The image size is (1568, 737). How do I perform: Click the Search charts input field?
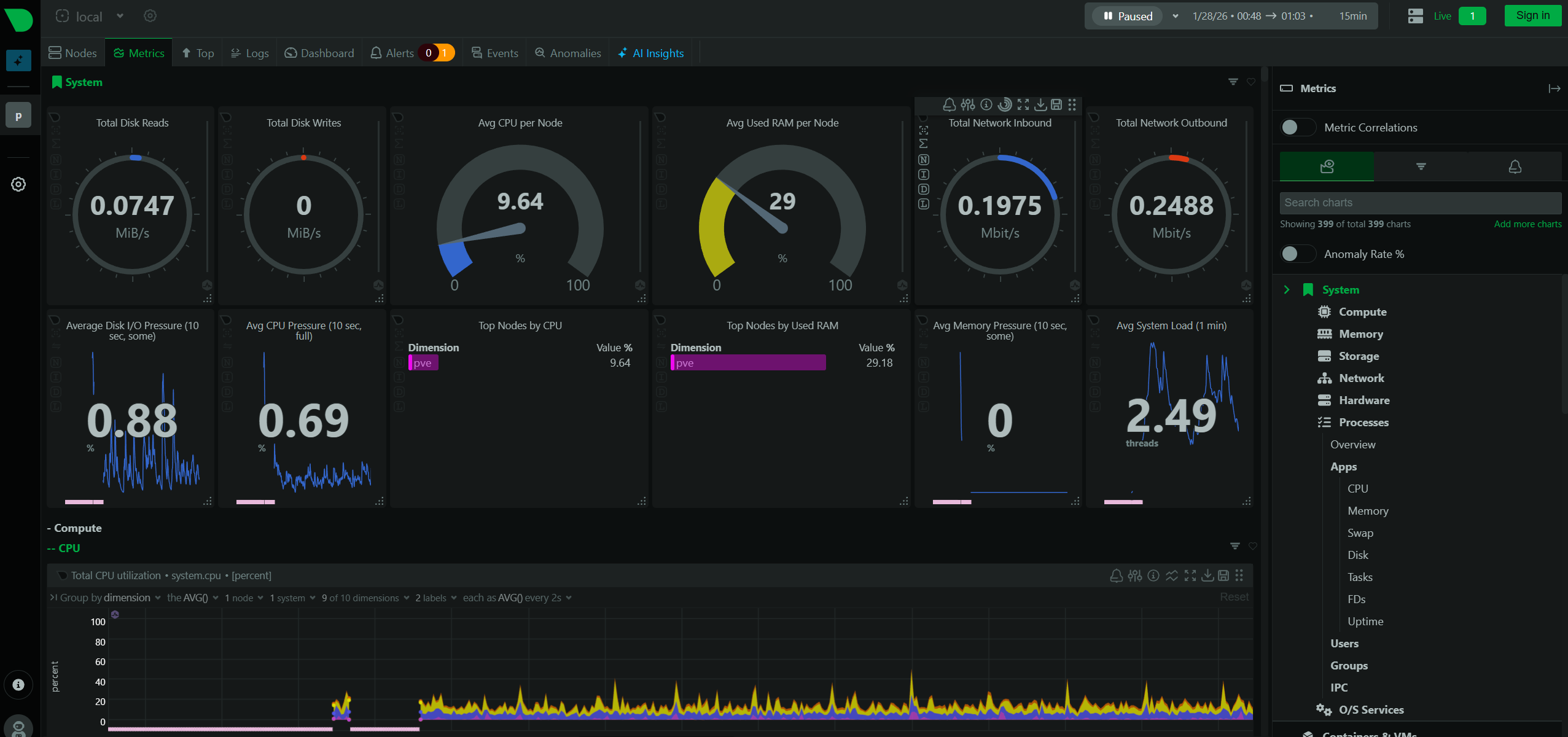[1420, 203]
